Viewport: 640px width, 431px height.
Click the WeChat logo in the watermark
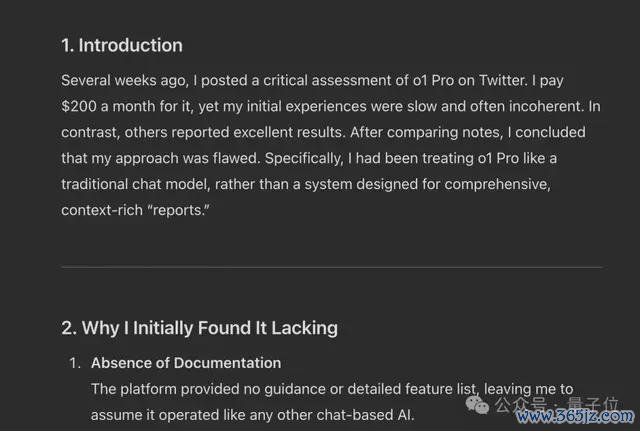477,405
